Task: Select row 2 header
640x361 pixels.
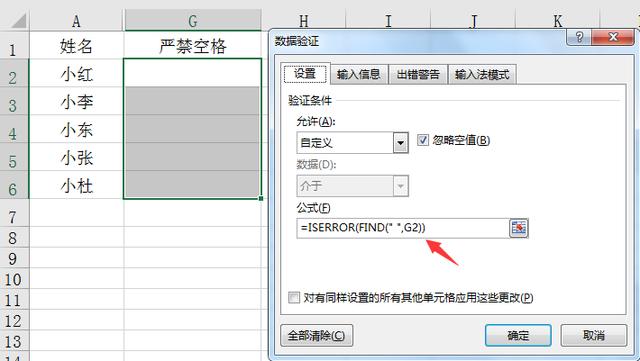Action: pyautogui.click(x=14, y=74)
